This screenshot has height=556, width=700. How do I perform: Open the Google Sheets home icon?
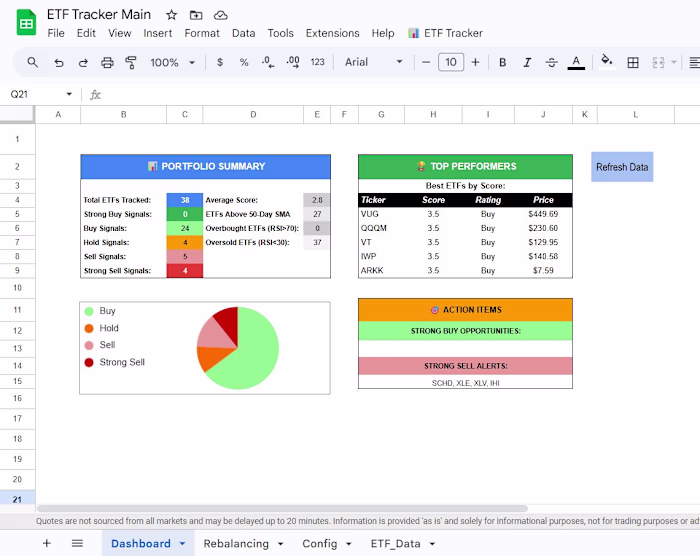[26, 22]
